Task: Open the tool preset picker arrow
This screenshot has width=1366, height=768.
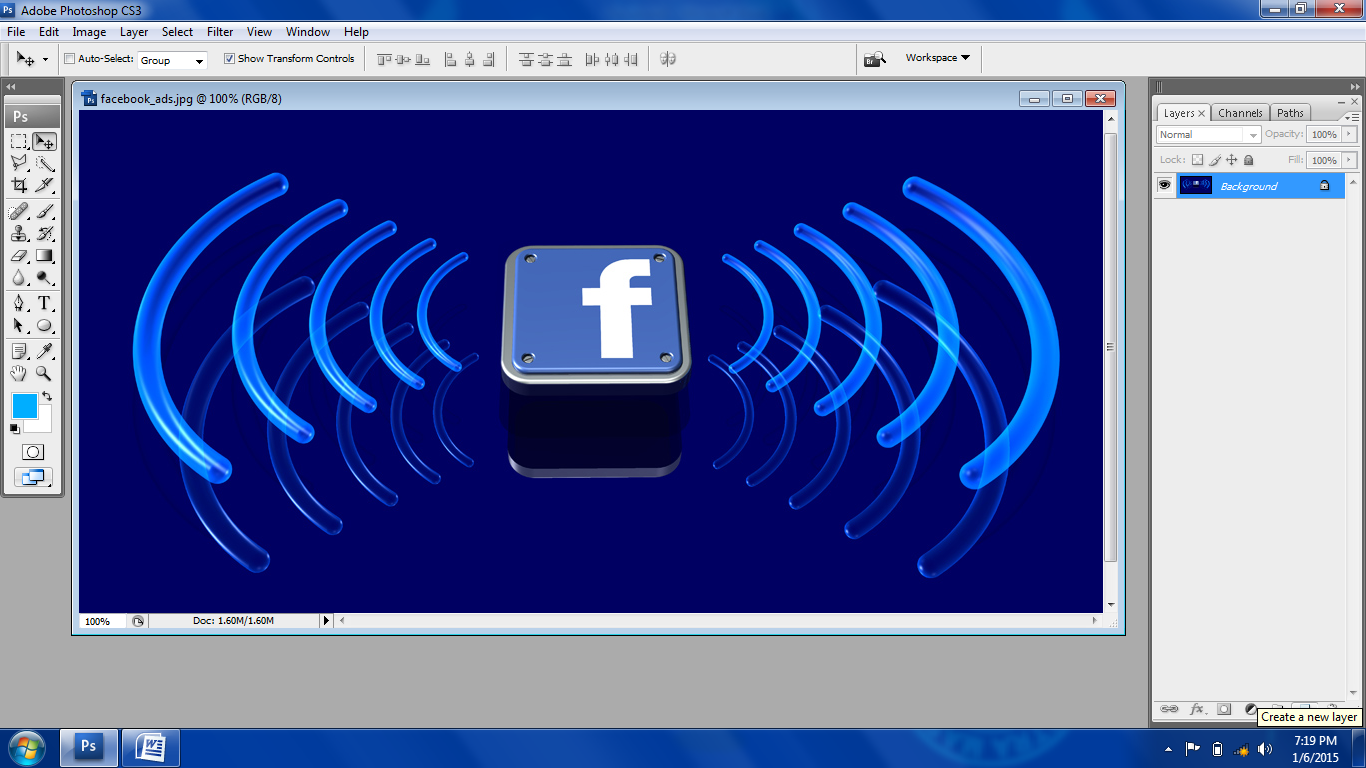Action: [45, 60]
